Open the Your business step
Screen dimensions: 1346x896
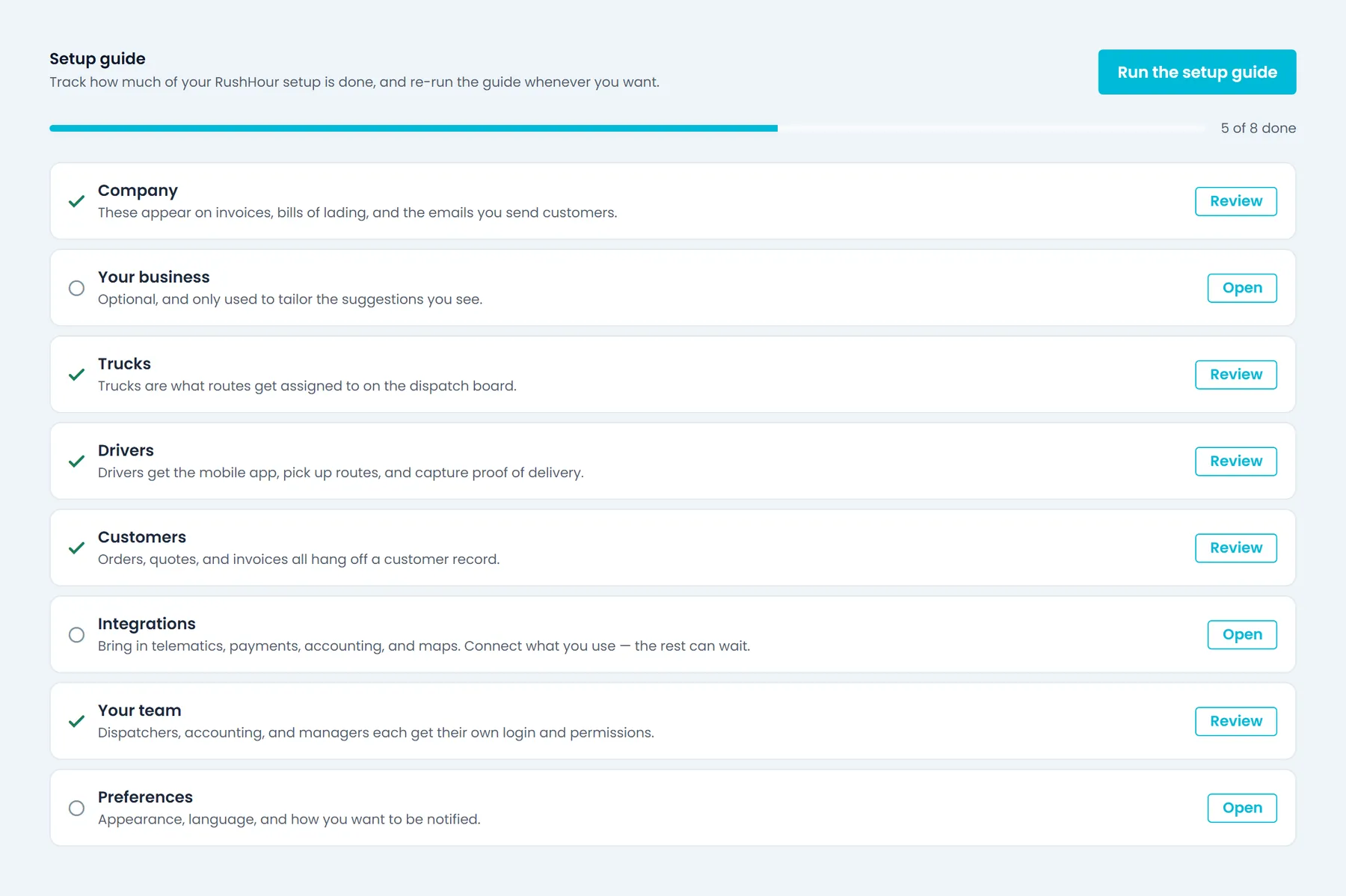pos(1242,288)
